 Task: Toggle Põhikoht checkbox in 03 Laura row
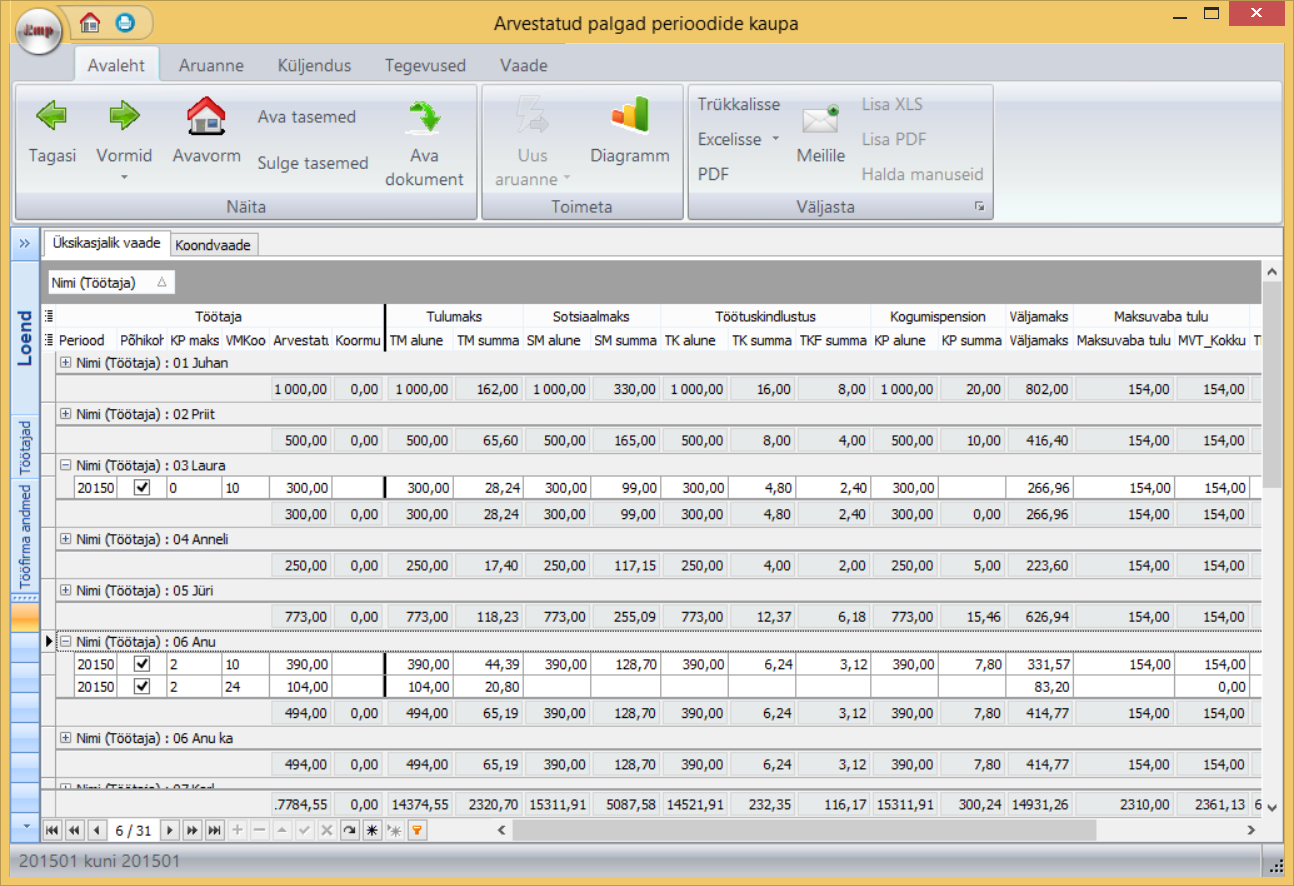tap(142, 488)
